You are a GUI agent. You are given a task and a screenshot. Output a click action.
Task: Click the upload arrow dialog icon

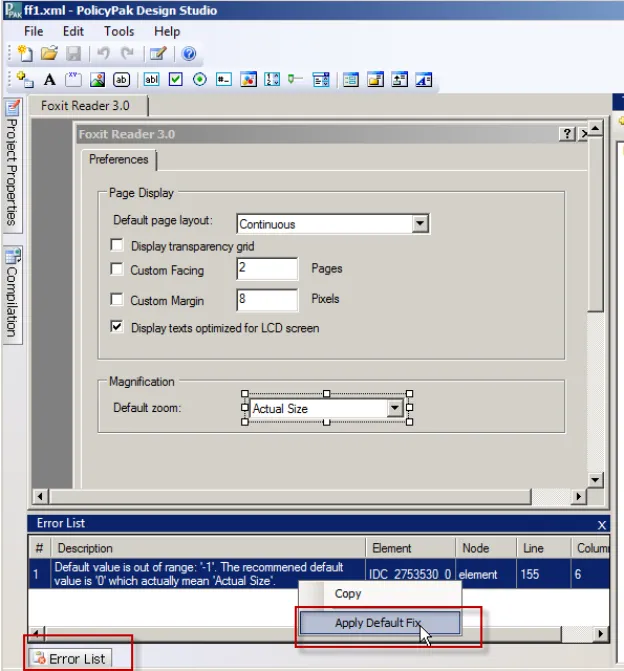pos(399,80)
